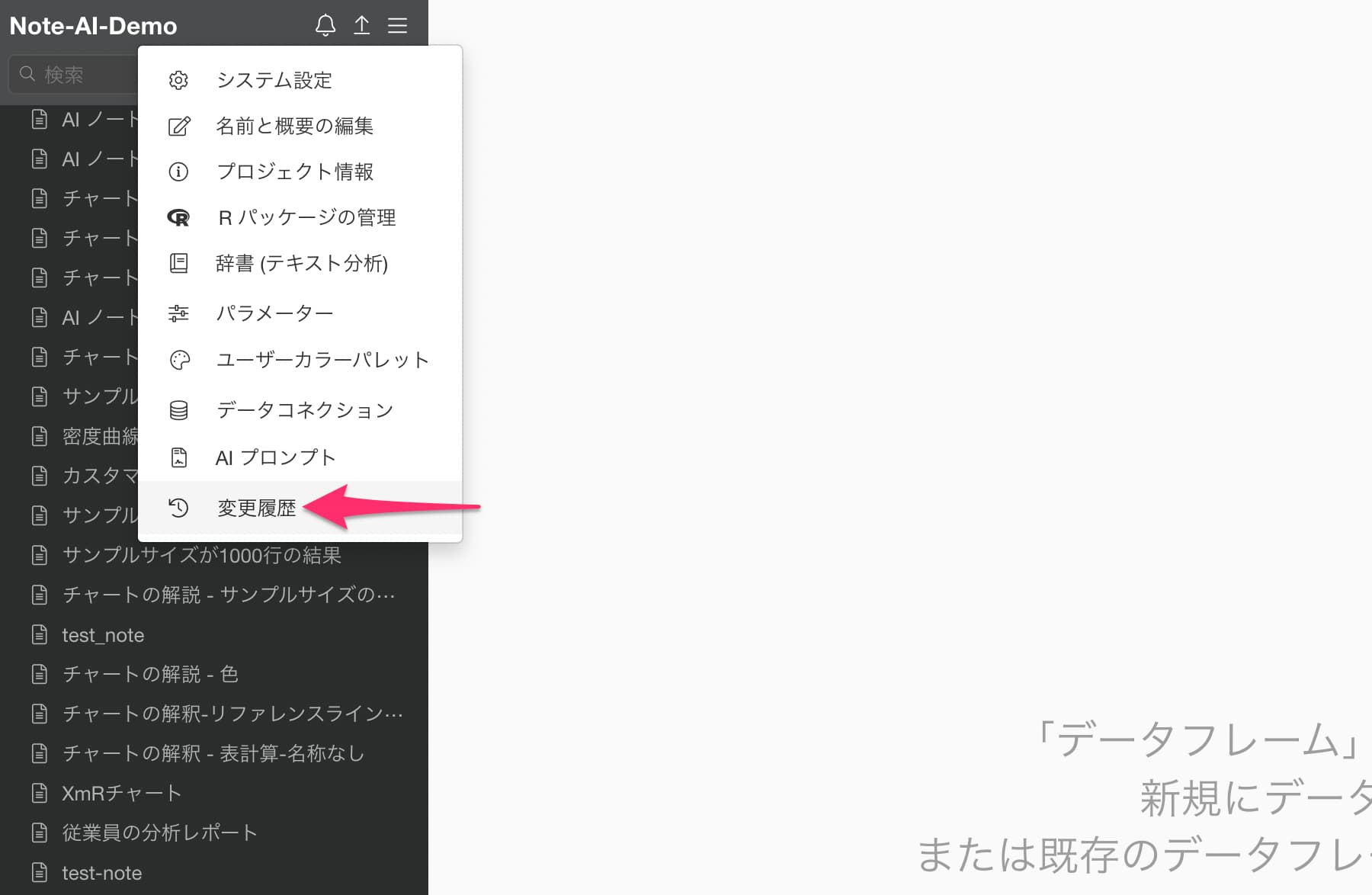Open the AI プロンプト menu item
This screenshot has height=895, width=1372.
[275, 457]
